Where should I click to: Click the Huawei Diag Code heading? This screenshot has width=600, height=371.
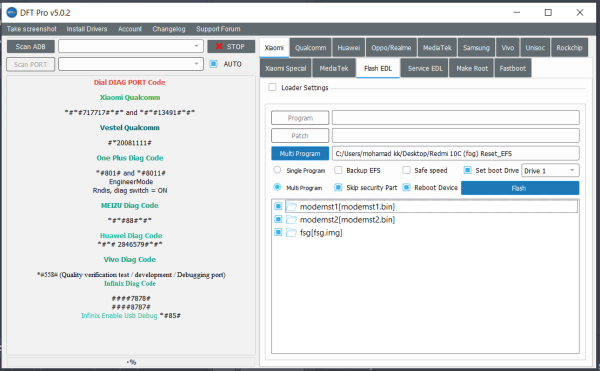131,236
